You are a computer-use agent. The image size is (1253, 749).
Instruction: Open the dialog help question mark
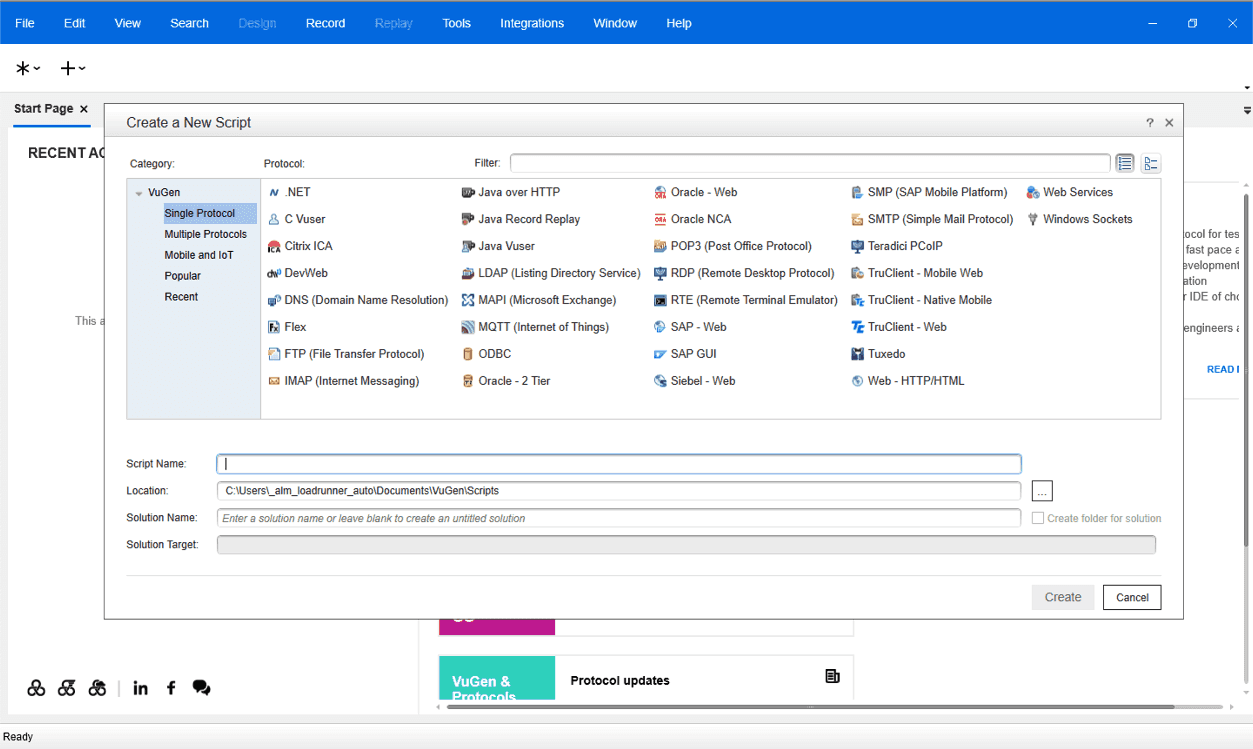(x=1150, y=123)
